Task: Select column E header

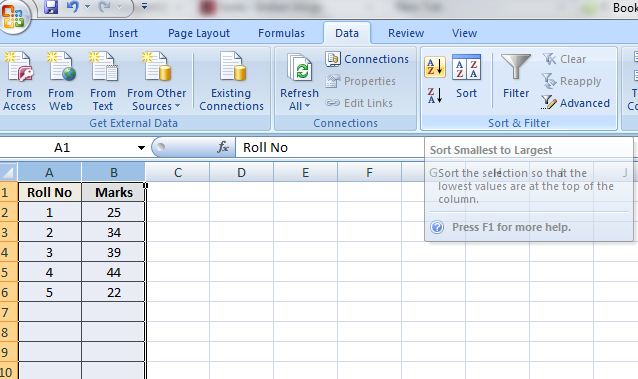Action: click(x=305, y=172)
